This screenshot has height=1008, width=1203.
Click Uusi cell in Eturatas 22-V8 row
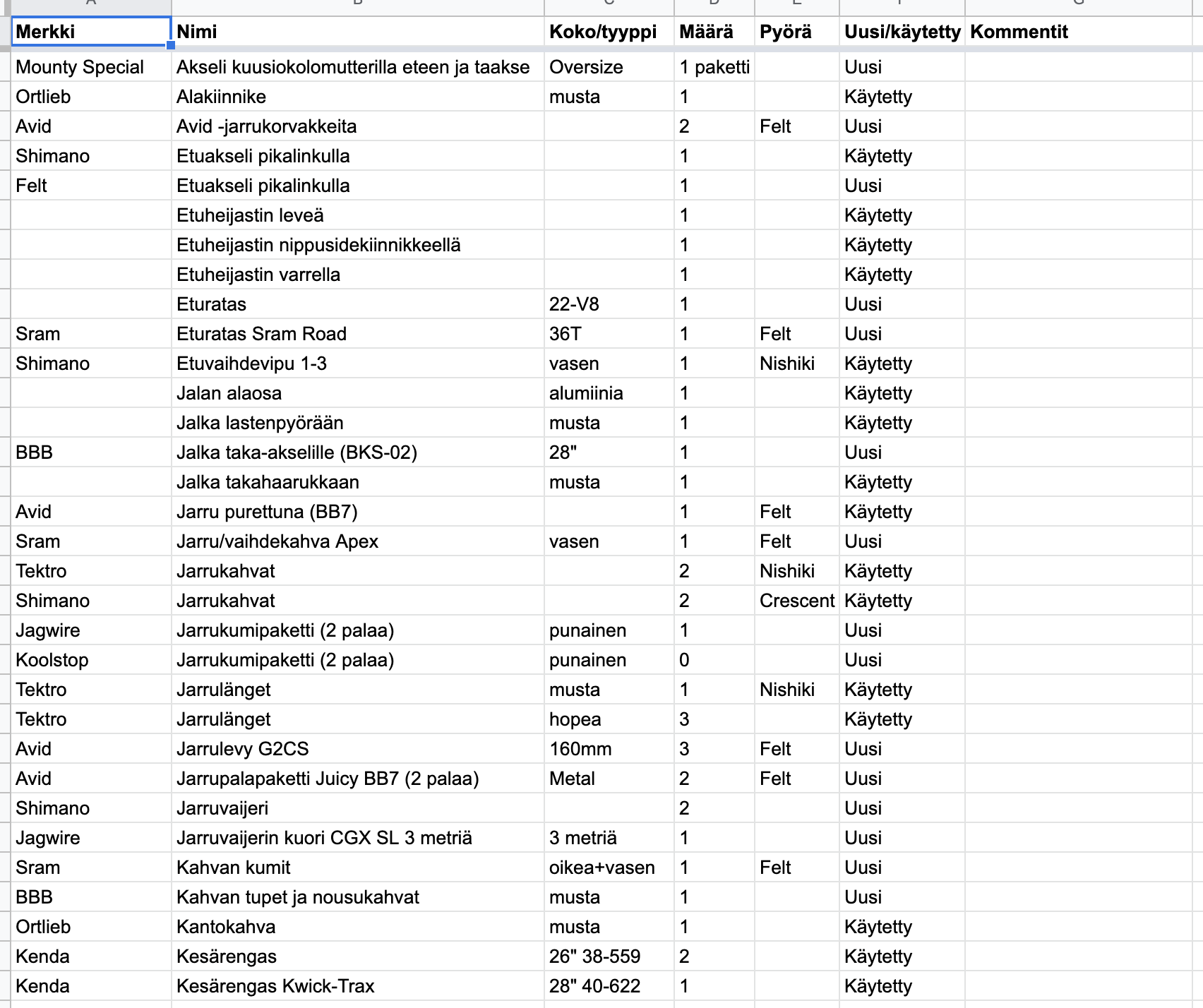click(x=902, y=304)
